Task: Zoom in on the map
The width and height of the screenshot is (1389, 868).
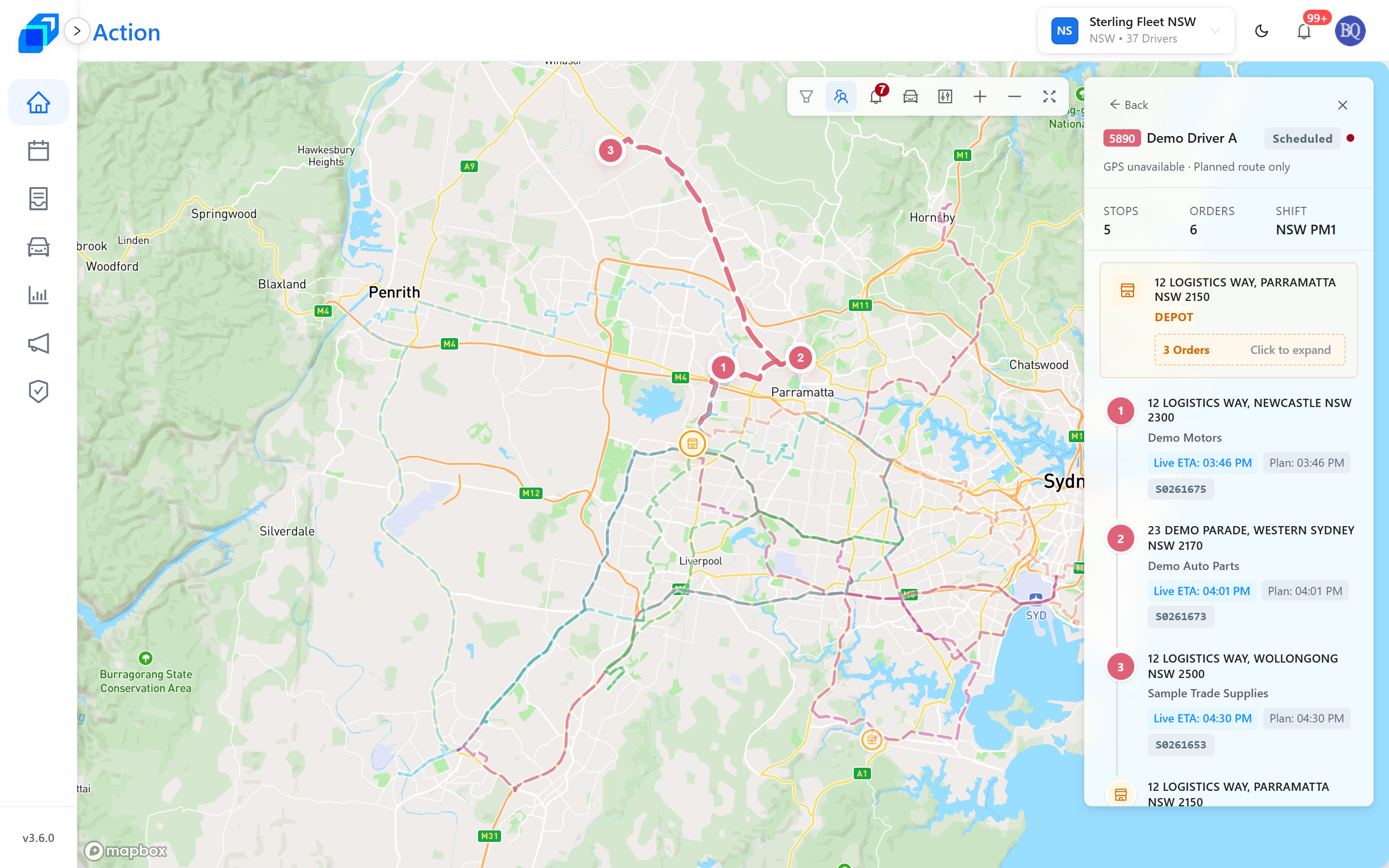Action: tap(980, 96)
